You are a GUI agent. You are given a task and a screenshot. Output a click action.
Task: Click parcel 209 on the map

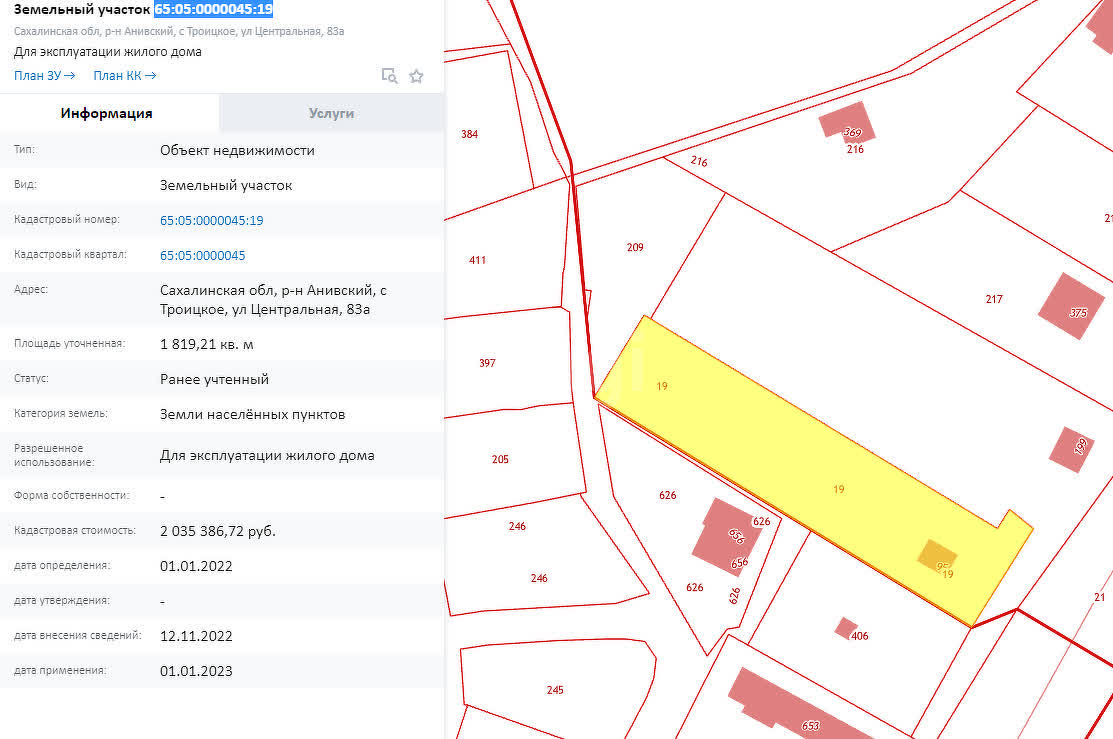pos(634,246)
